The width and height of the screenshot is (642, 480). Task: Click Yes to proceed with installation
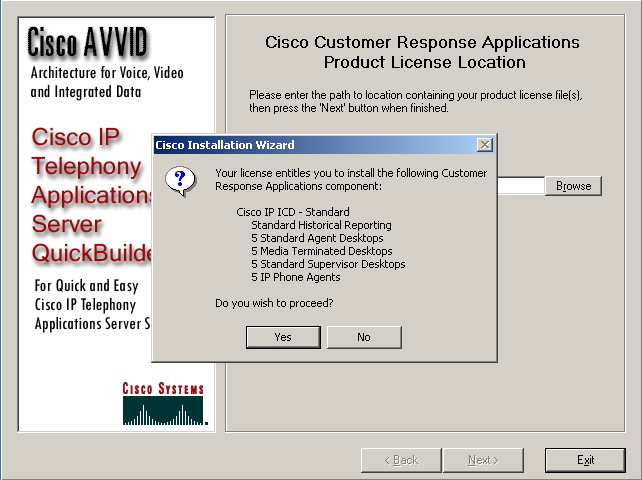[283, 337]
